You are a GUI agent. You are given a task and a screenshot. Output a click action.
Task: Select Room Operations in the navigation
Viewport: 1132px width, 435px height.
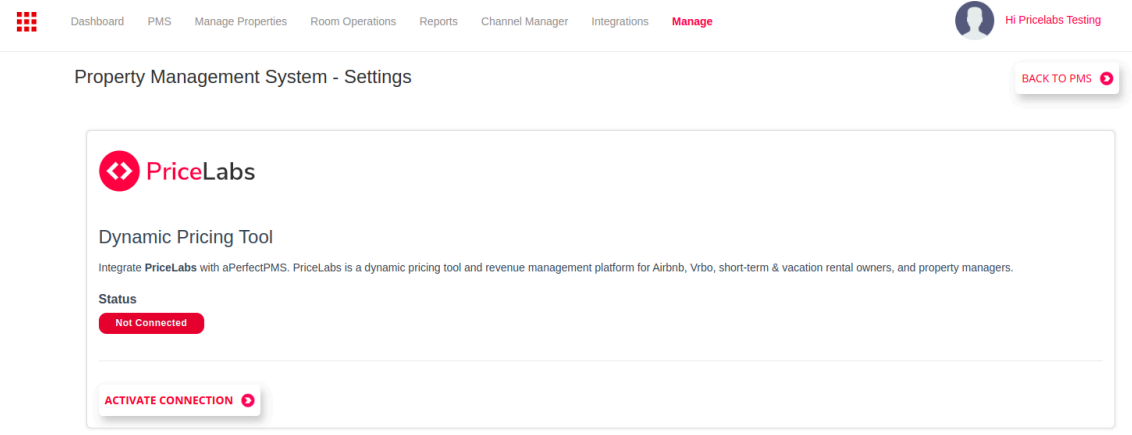(353, 22)
